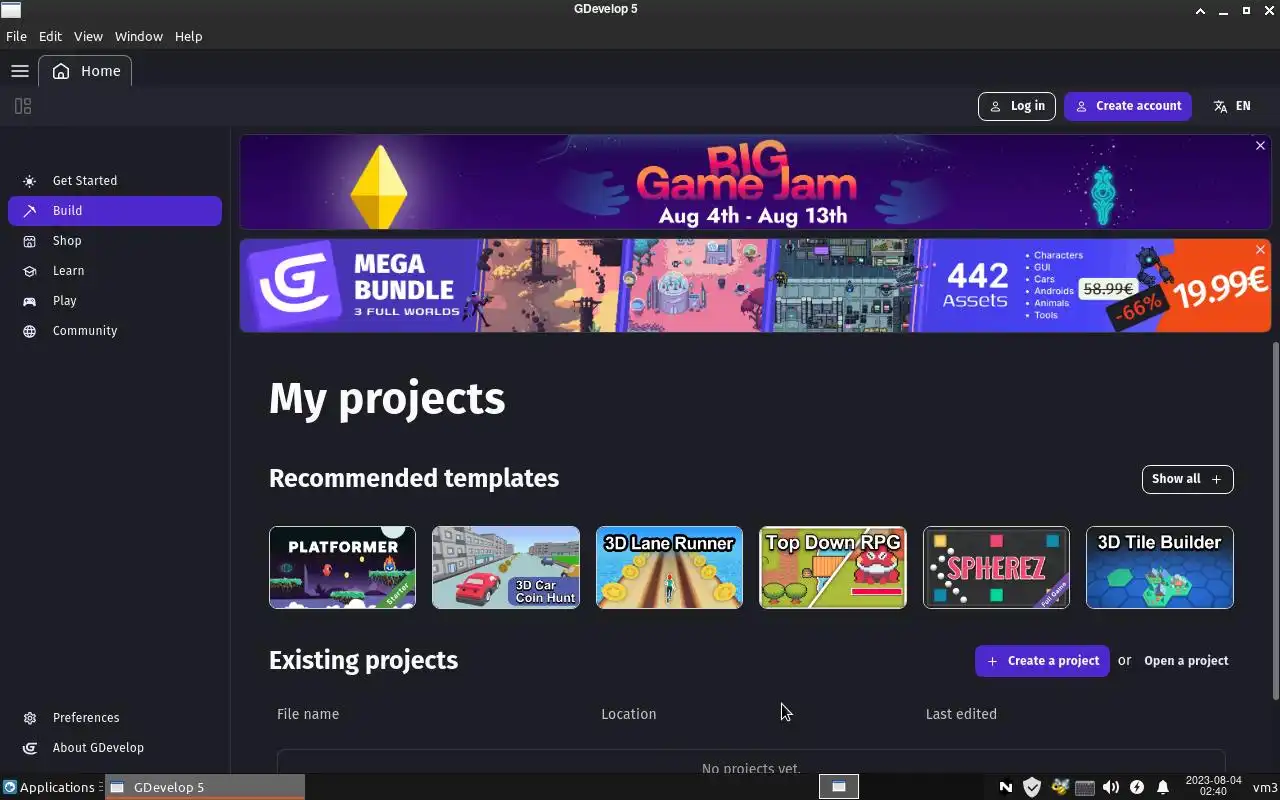Open the Top Down RPG template
The image size is (1280, 800).
click(833, 567)
